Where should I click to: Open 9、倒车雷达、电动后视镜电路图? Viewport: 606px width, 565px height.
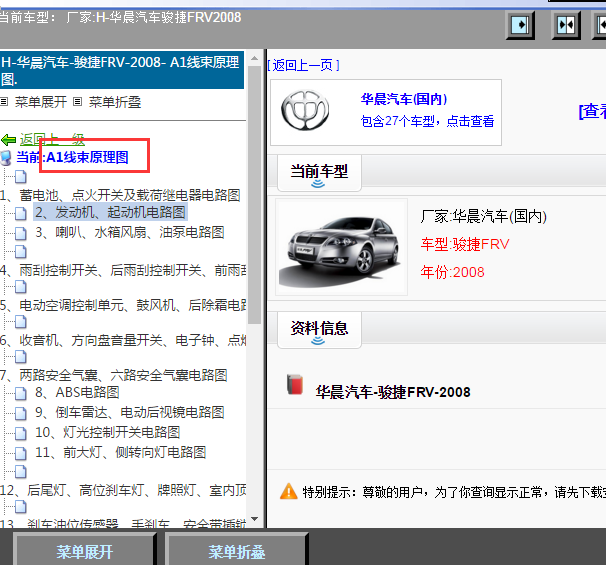click(x=130, y=413)
